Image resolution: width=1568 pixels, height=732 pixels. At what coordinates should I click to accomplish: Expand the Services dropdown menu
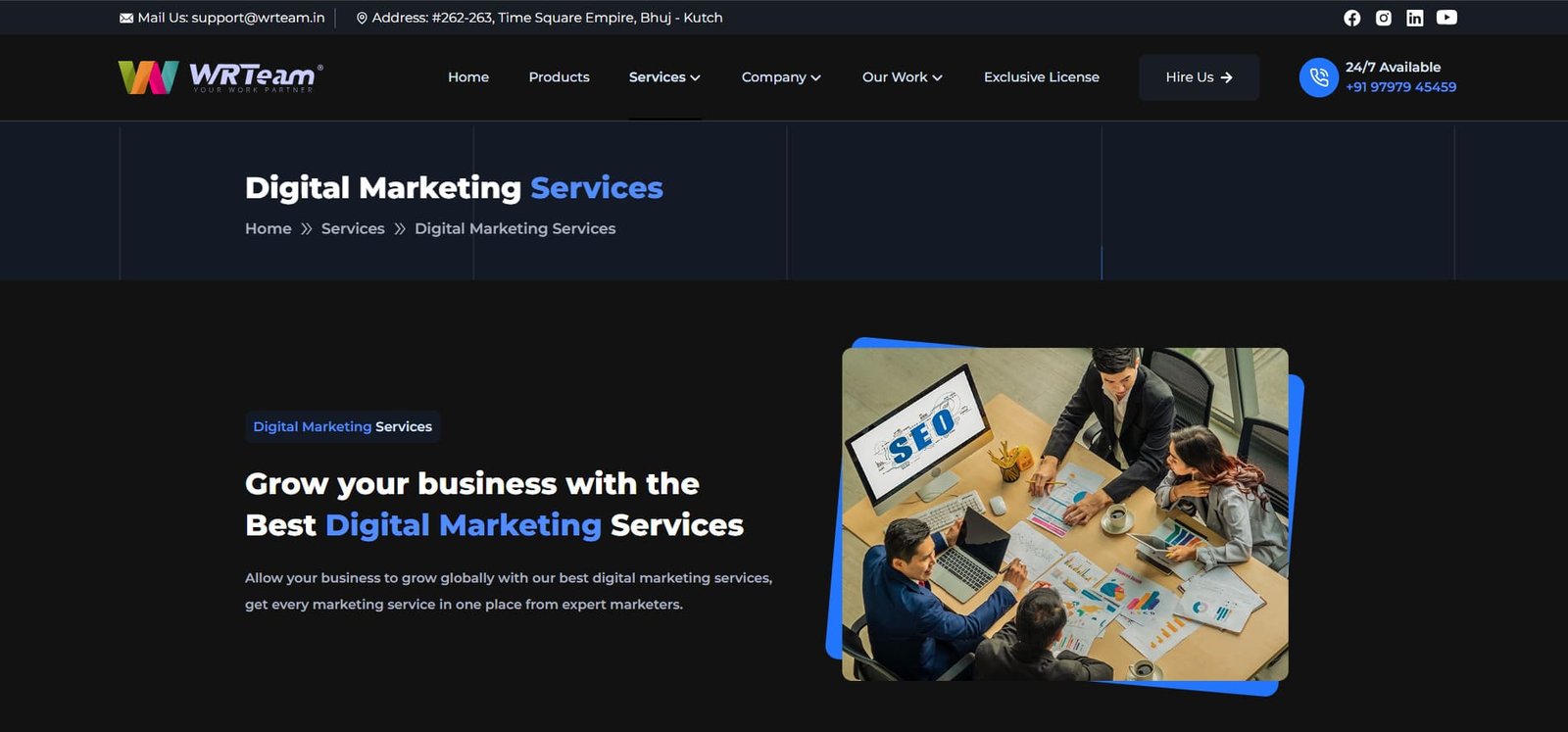point(664,77)
